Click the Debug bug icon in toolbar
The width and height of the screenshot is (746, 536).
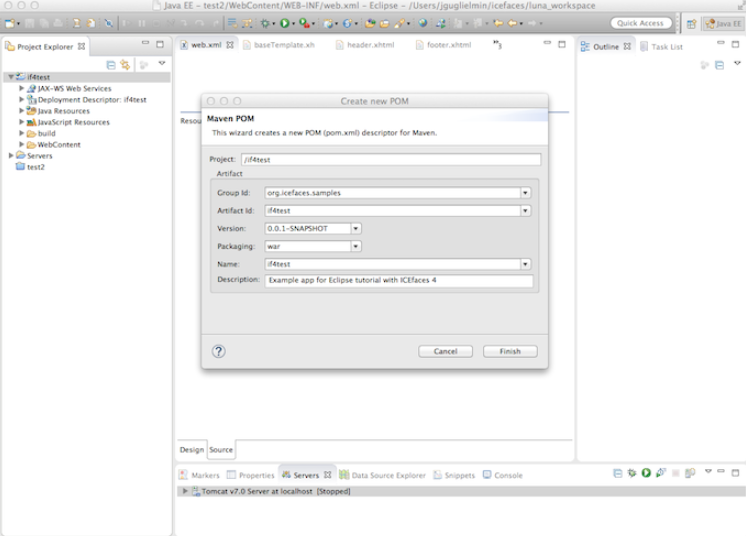pos(266,23)
